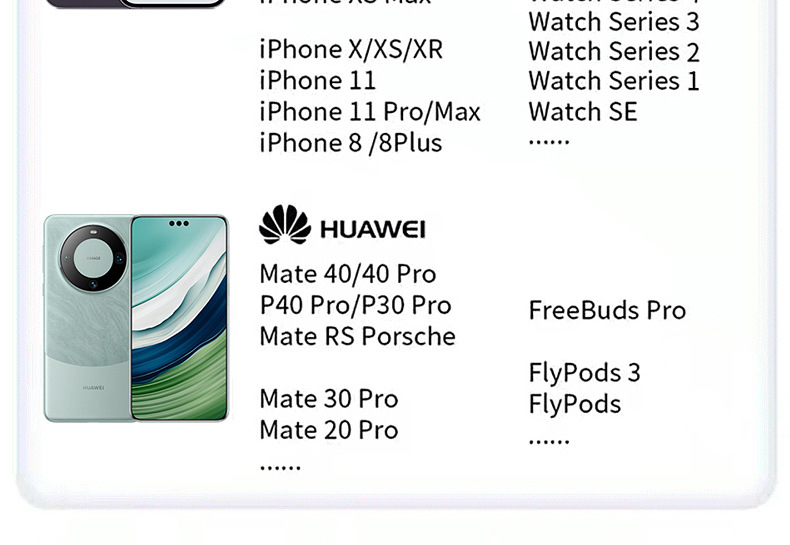Select the iPhone X/XS/XR entry

click(x=351, y=50)
